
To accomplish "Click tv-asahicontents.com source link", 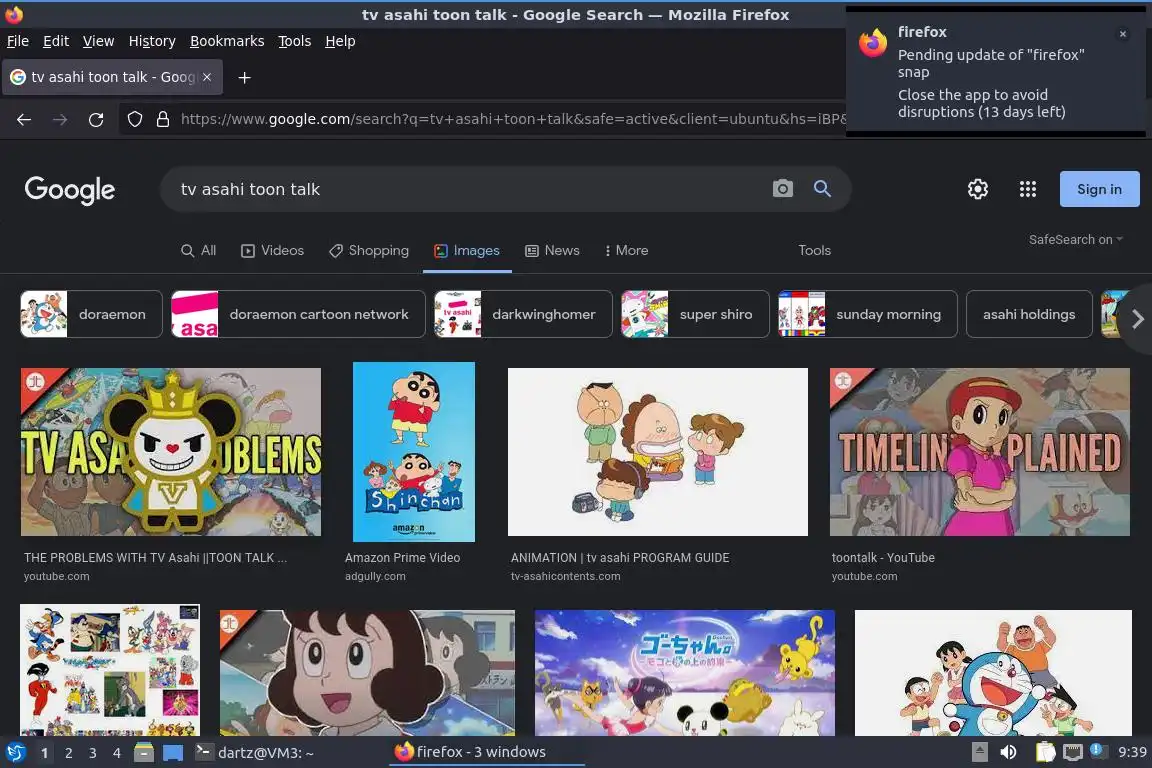I will pos(566,576).
